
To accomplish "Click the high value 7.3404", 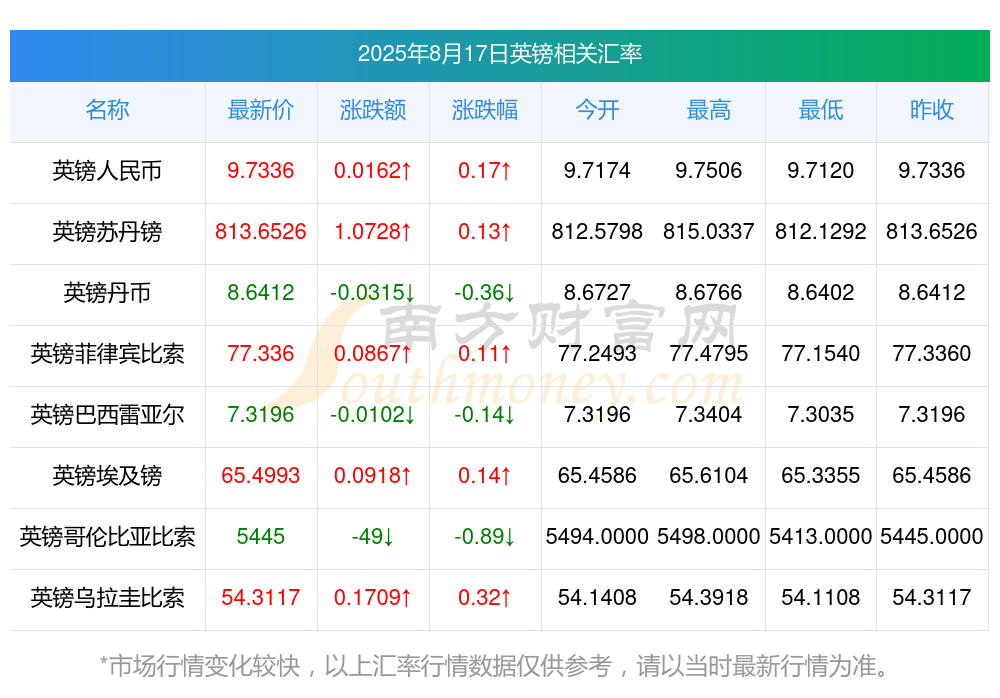I will coord(709,415).
